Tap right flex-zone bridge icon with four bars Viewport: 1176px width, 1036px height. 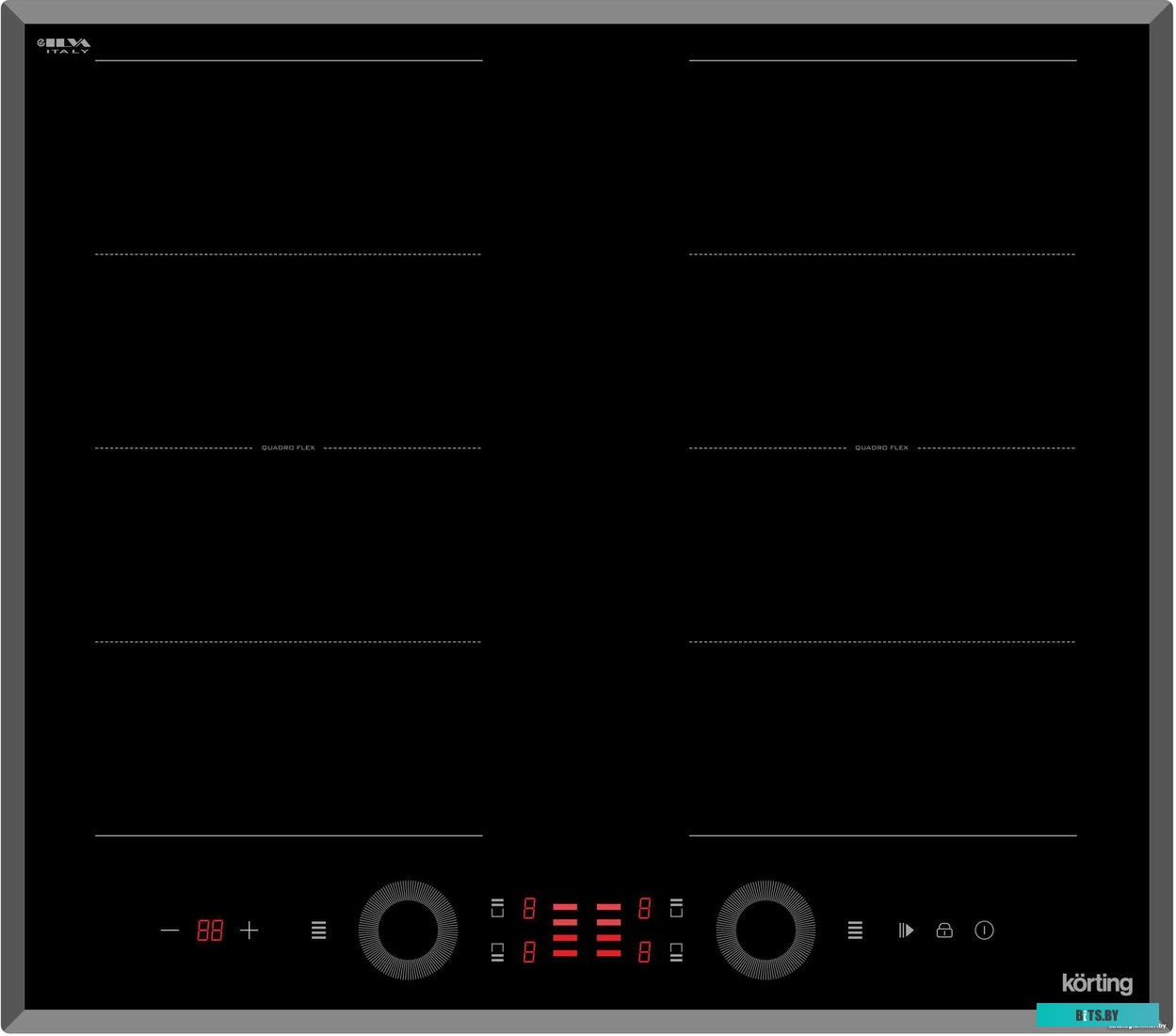click(x=855, y=931)
